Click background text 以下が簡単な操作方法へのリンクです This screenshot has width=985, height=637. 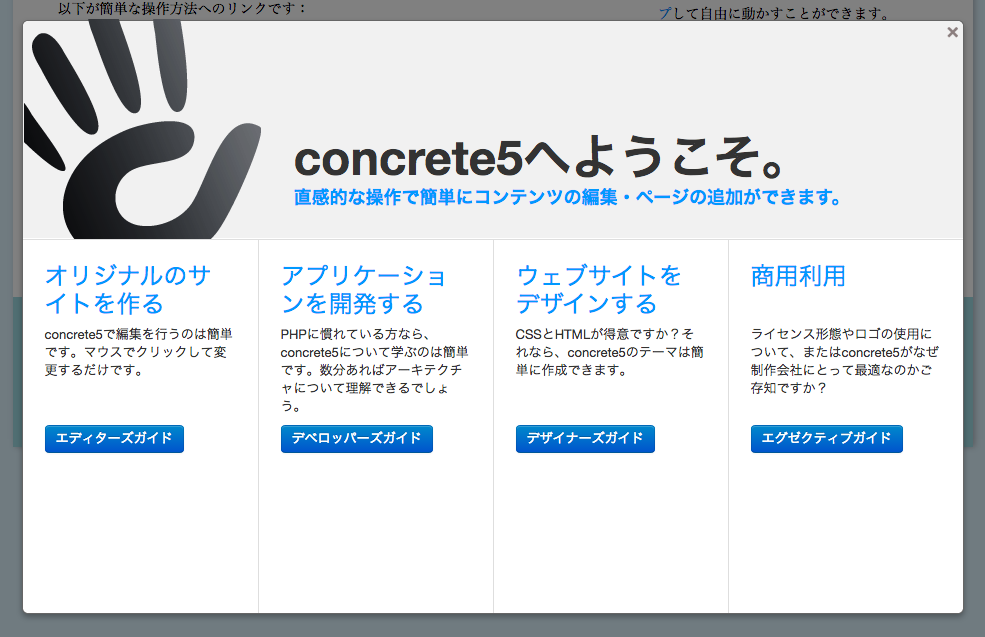click(x=182, y=9)
